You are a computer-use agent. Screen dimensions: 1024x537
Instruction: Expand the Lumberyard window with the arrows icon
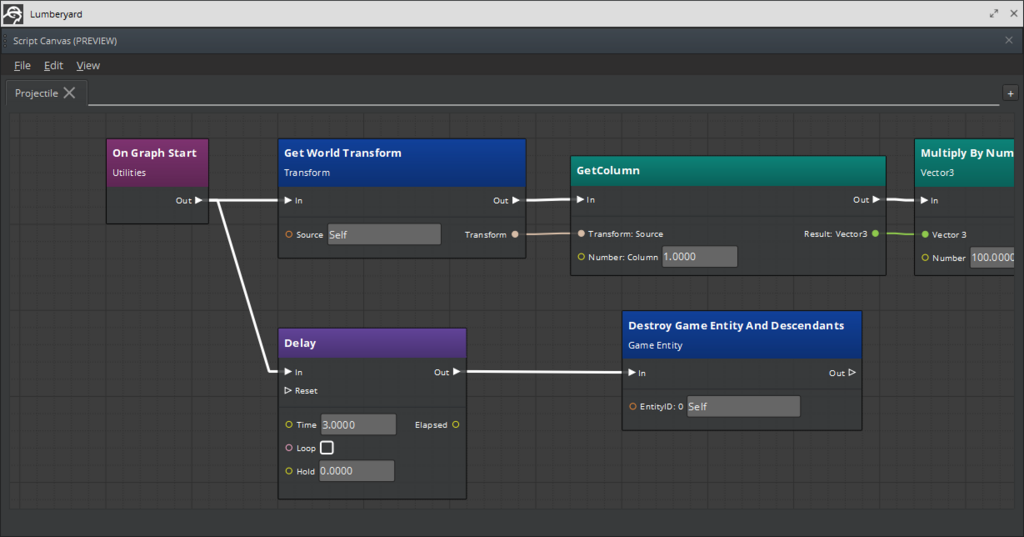point(994,14)
